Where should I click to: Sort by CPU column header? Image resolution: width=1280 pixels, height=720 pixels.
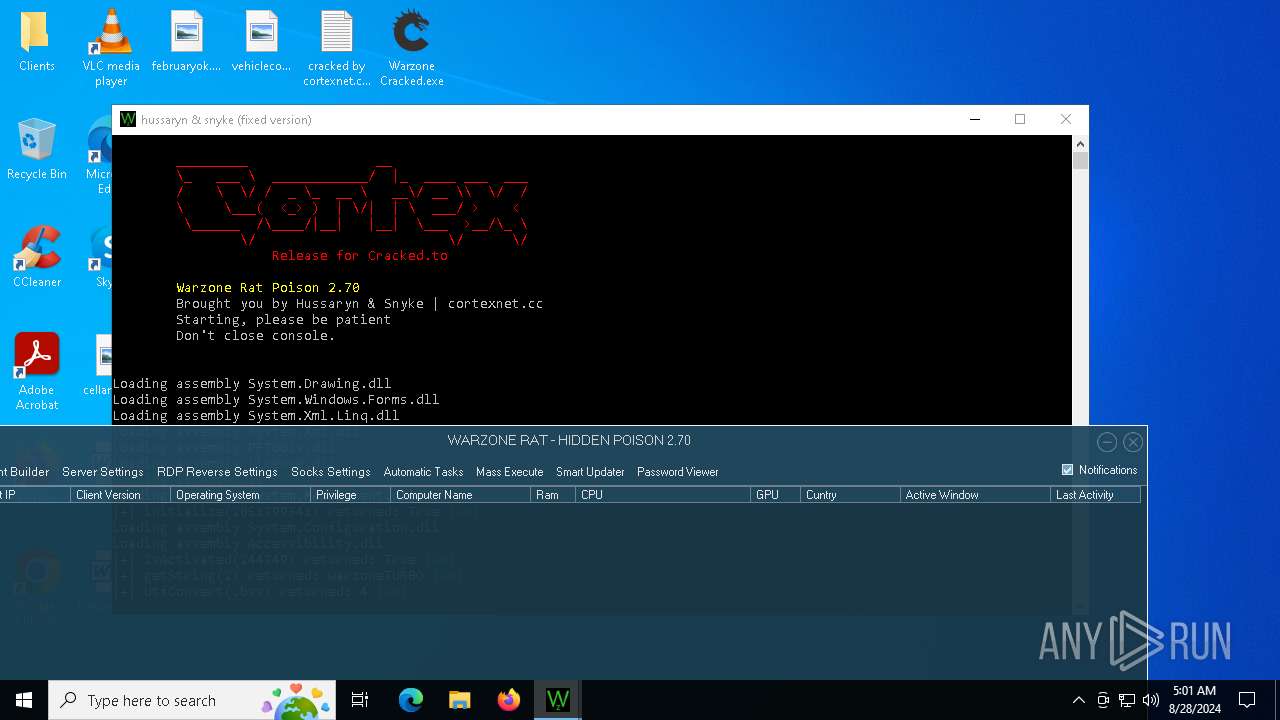[x=663, y=495]
